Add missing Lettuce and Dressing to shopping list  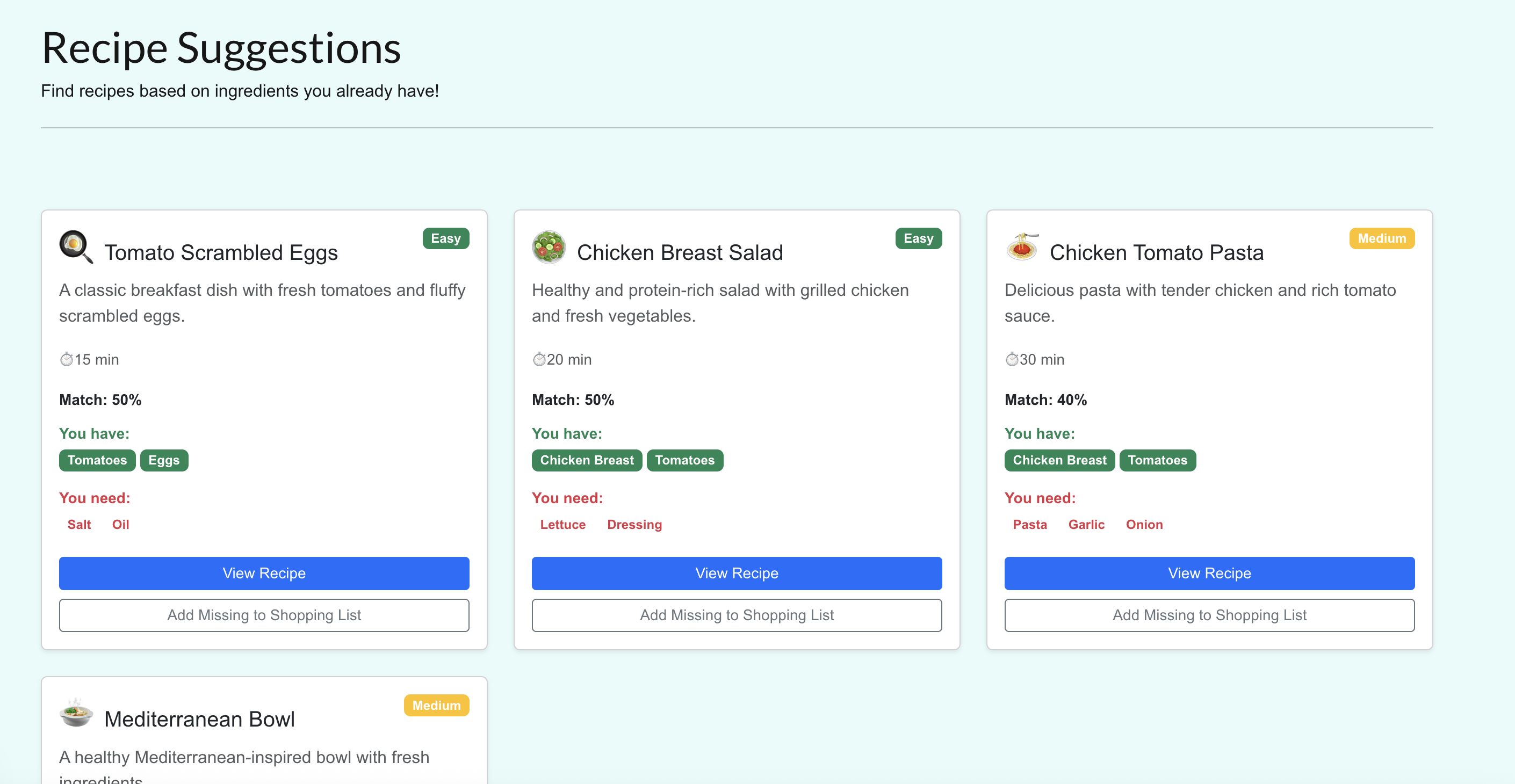pyautogui.click(x=737, y=615)
